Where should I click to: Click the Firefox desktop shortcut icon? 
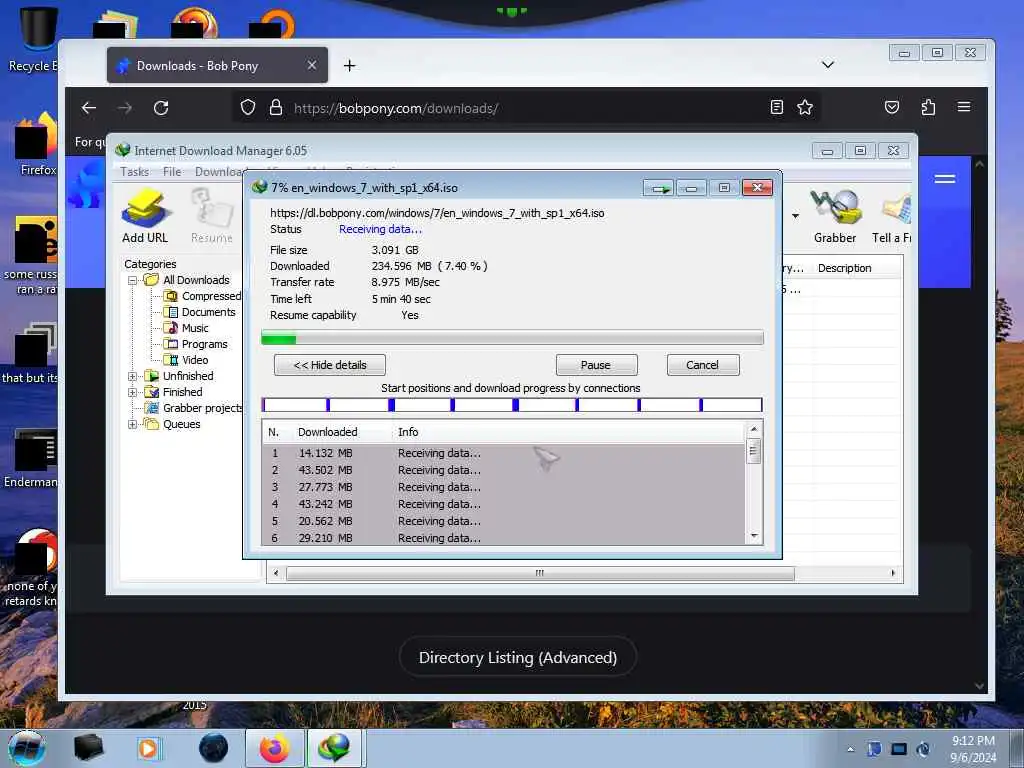click(x=37, y=144)
